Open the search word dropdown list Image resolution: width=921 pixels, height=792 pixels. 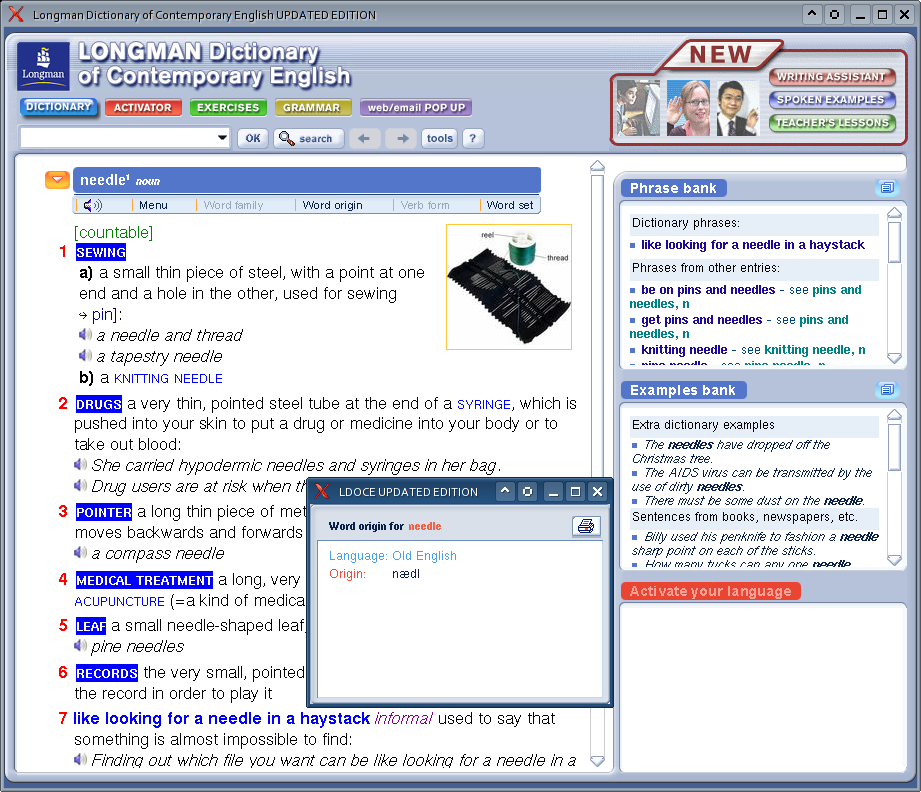pyautogui.click(x=223, y=139)
